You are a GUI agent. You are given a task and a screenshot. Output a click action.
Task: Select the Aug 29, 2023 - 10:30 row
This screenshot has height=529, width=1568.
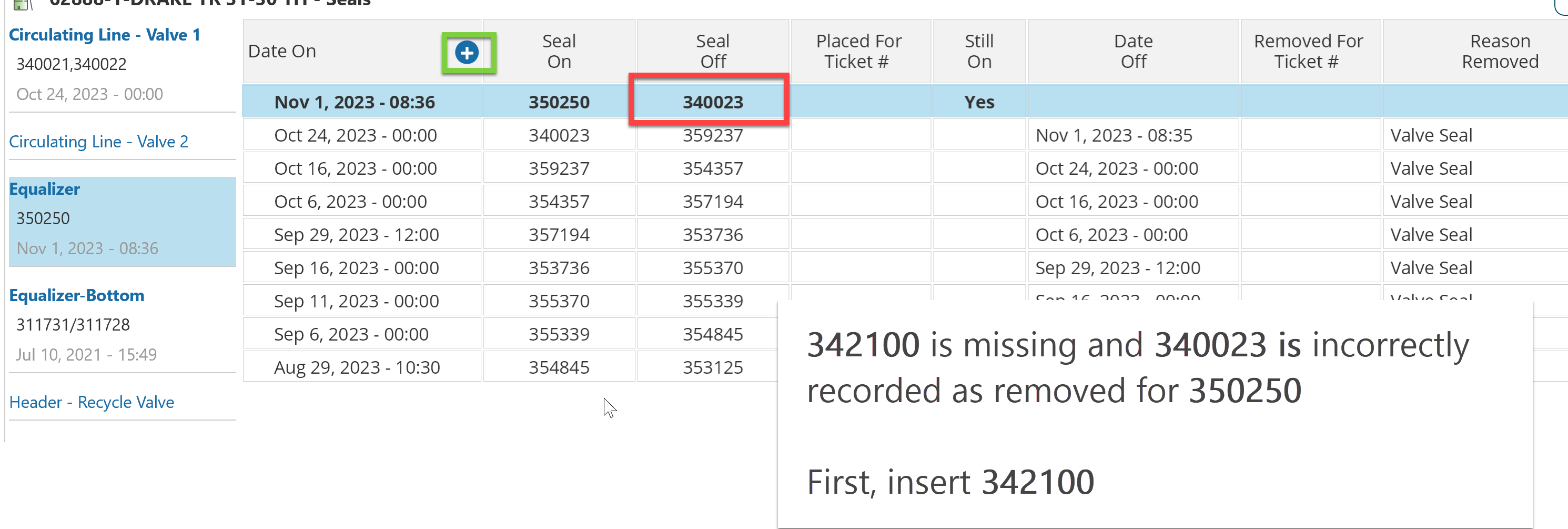(x=357, y=367)
